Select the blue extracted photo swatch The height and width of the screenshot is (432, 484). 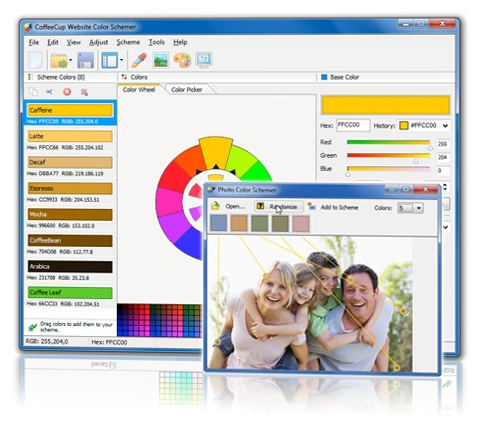219,223
